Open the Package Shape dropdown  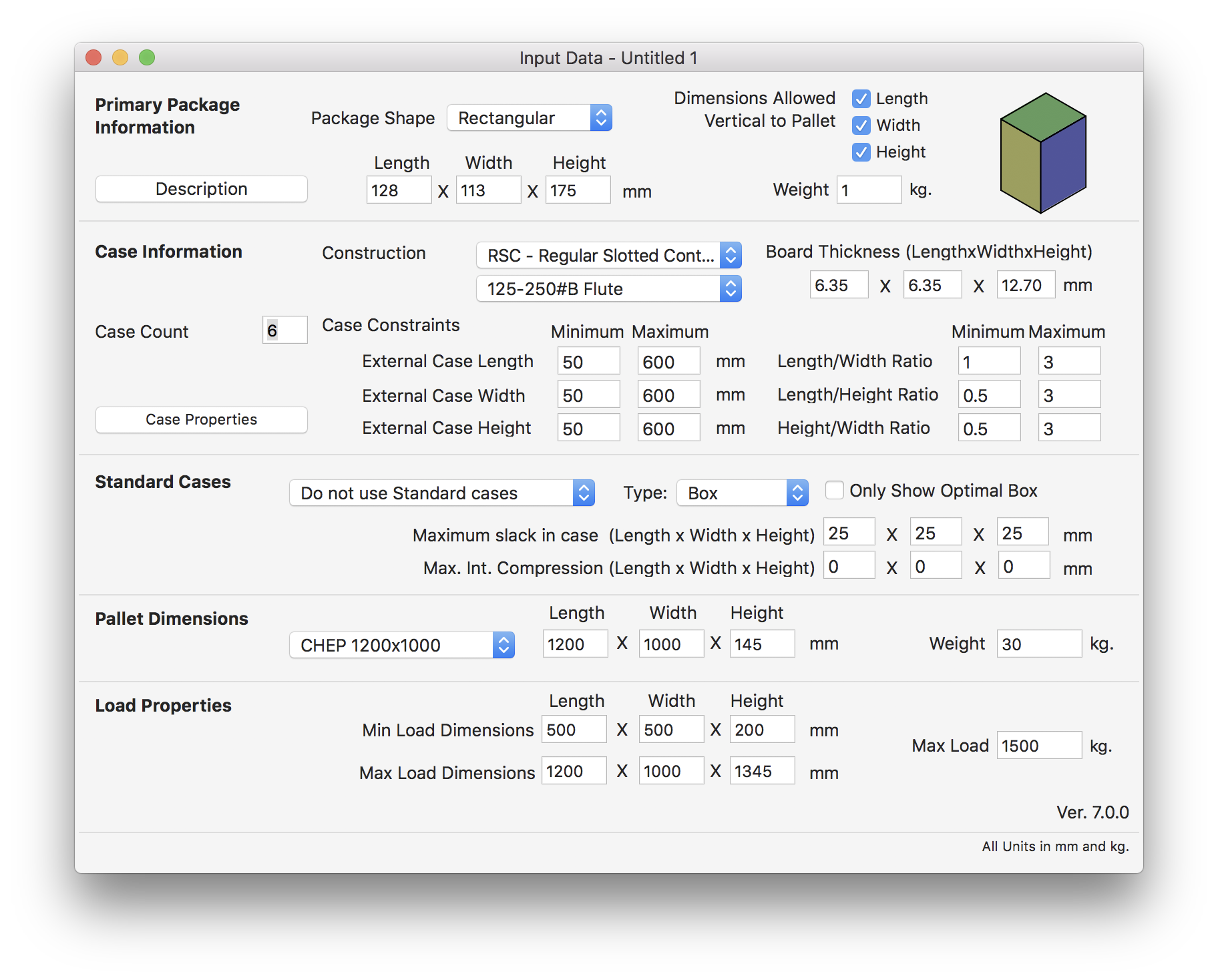(x=529, y=118)
